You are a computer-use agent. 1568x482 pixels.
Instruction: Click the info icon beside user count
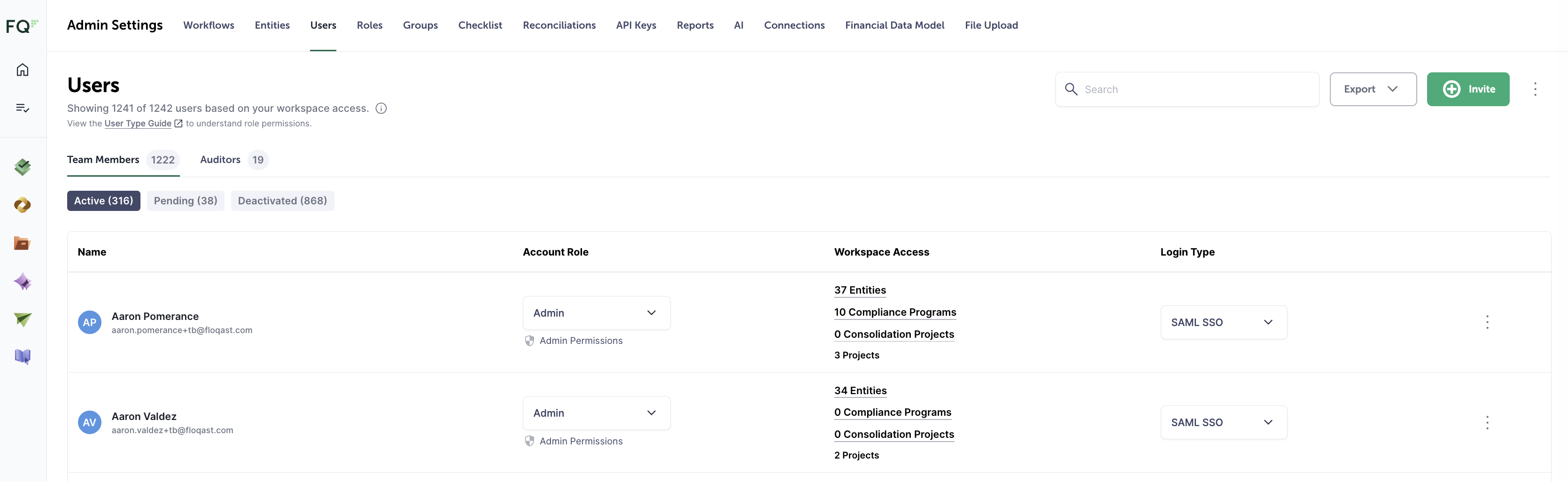tap(381, 109)
